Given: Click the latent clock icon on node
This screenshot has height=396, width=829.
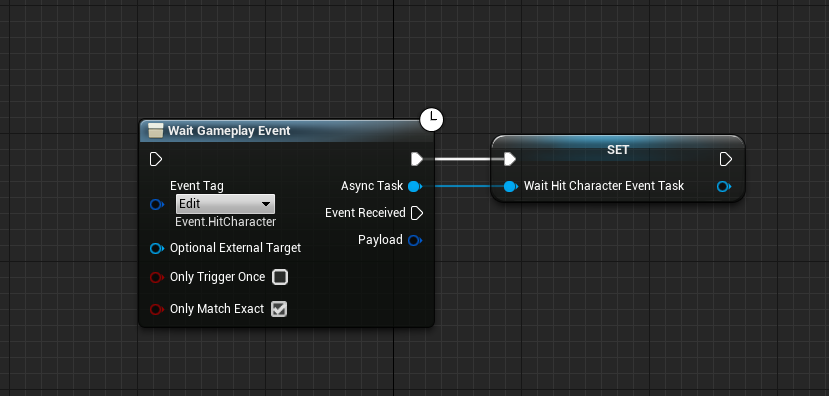Looking at the screenshot, I should tap(431, 119).
